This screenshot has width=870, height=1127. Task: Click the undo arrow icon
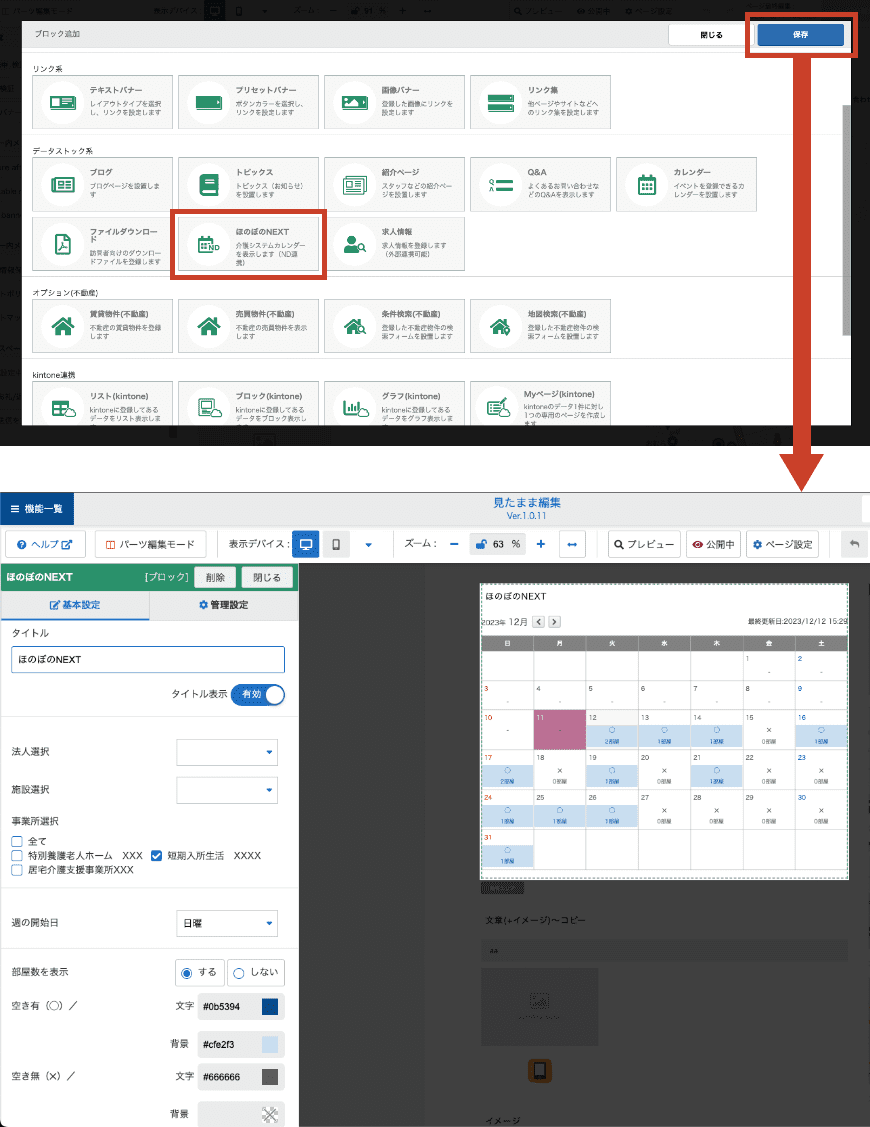(854, 544)
